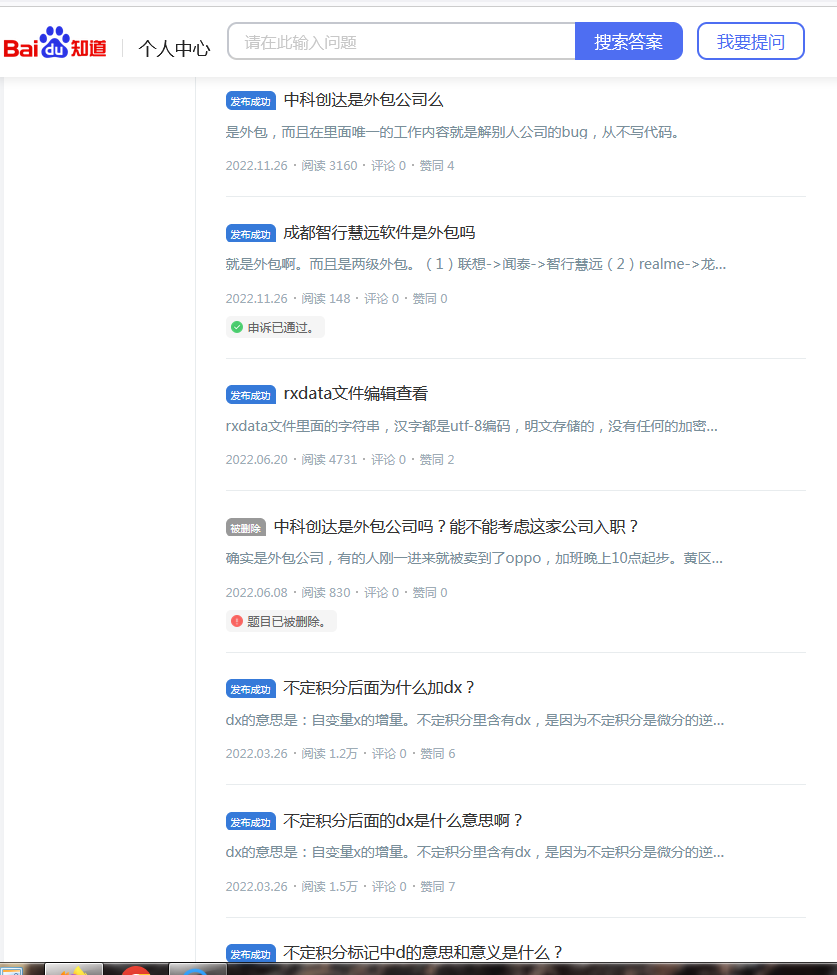Open the deleted question about joining 中科创达
837x975 pixels.
[x=456, y=527]
